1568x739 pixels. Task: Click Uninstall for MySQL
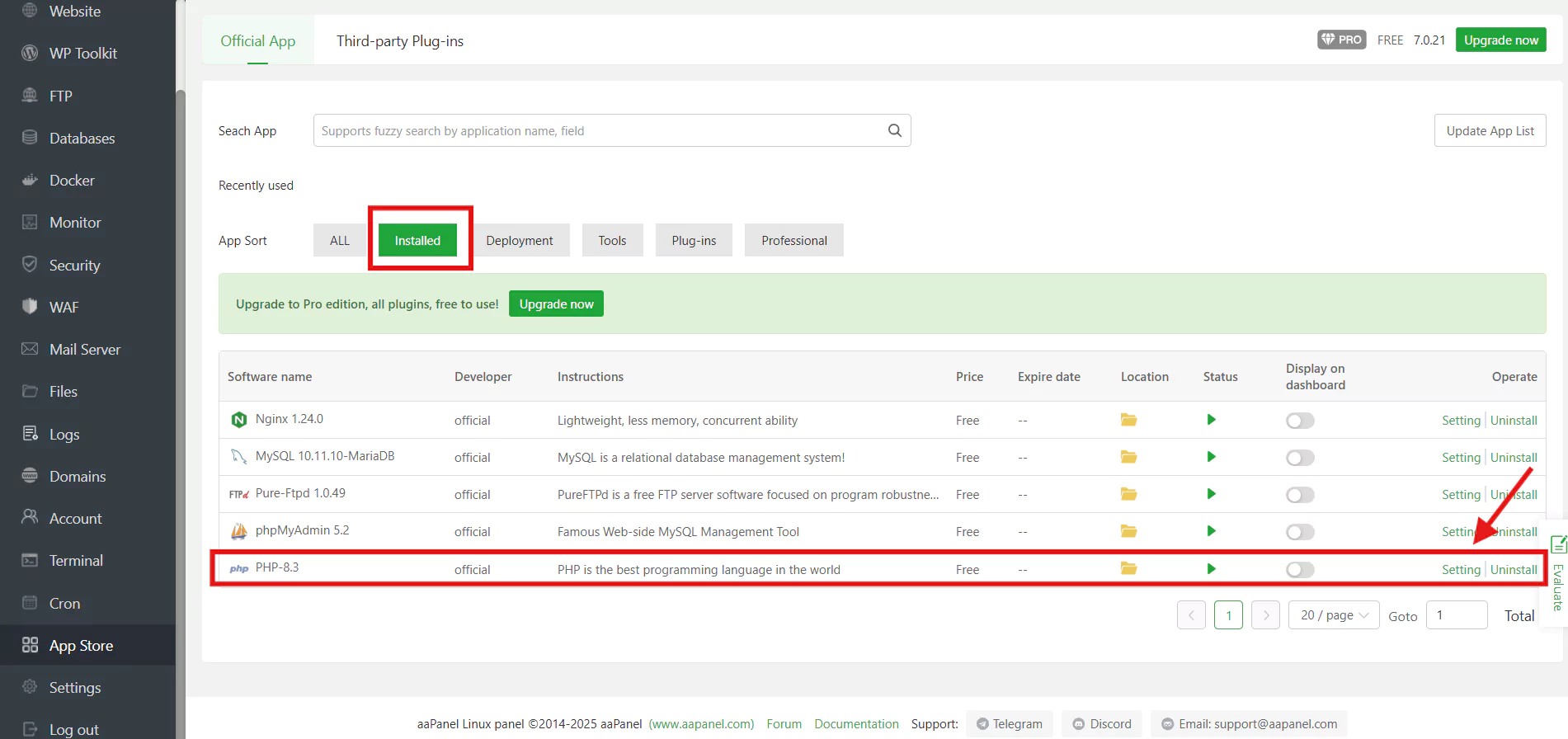click(x=1514, y=458)
